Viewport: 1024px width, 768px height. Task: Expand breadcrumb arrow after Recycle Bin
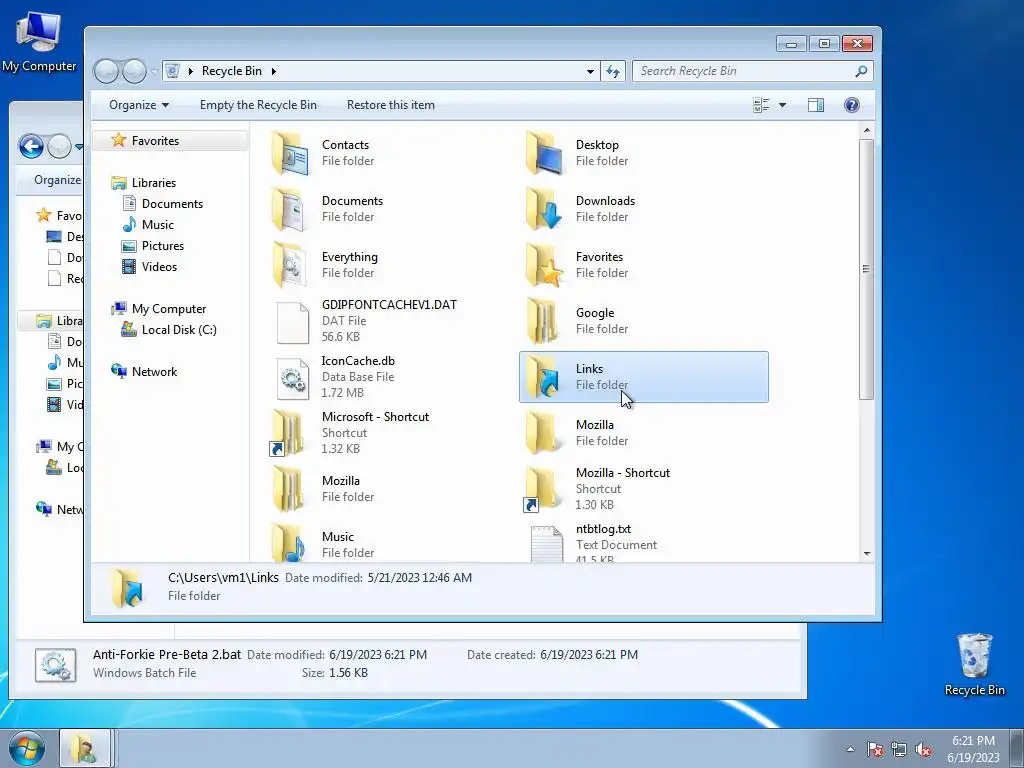click(x=274, y=71)
